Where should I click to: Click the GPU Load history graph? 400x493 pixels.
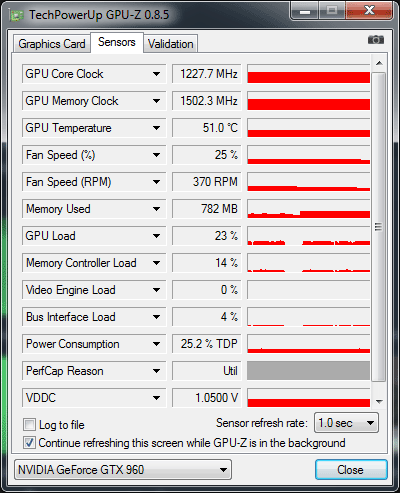coord(309,236)
